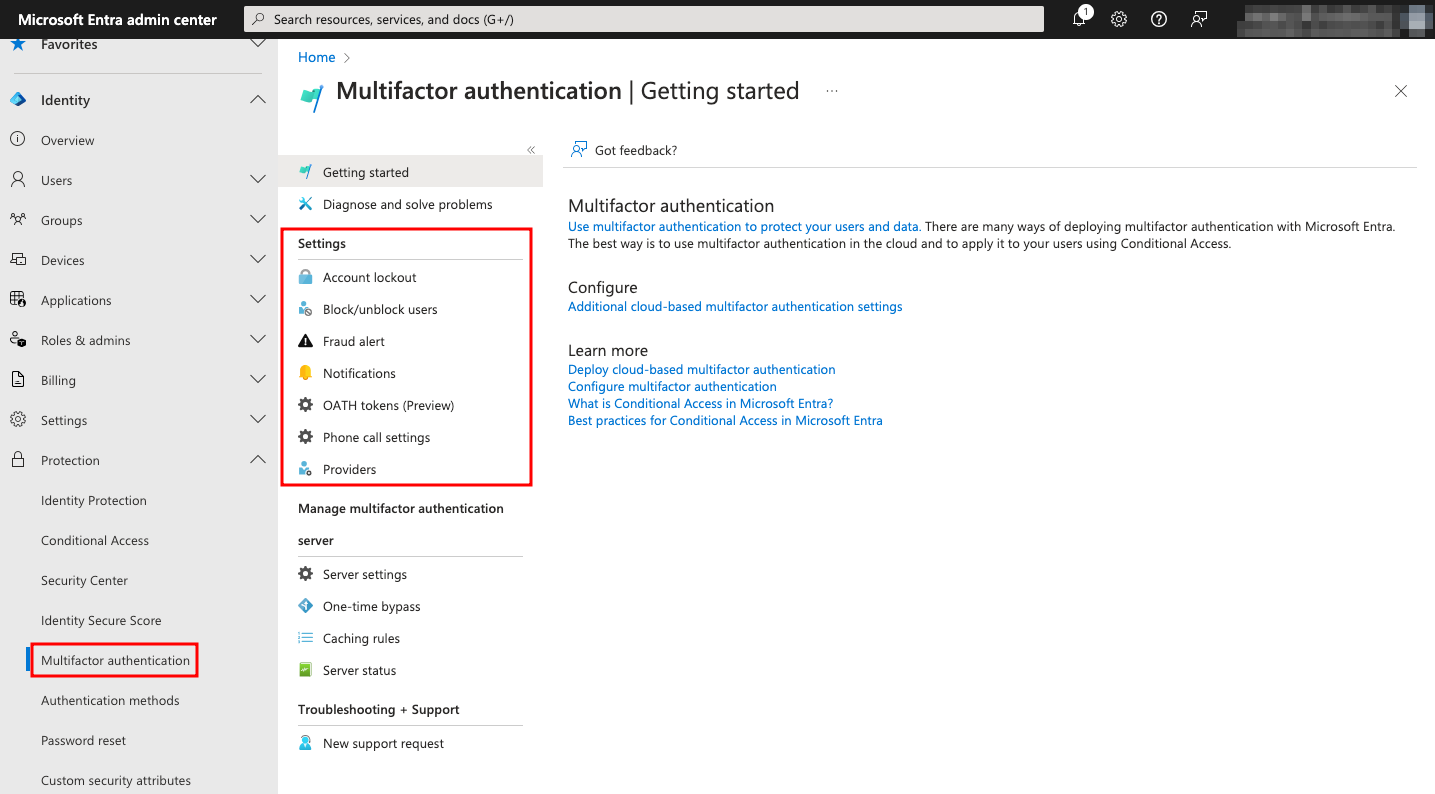Click the Protection padlock icon

point(17,460)
